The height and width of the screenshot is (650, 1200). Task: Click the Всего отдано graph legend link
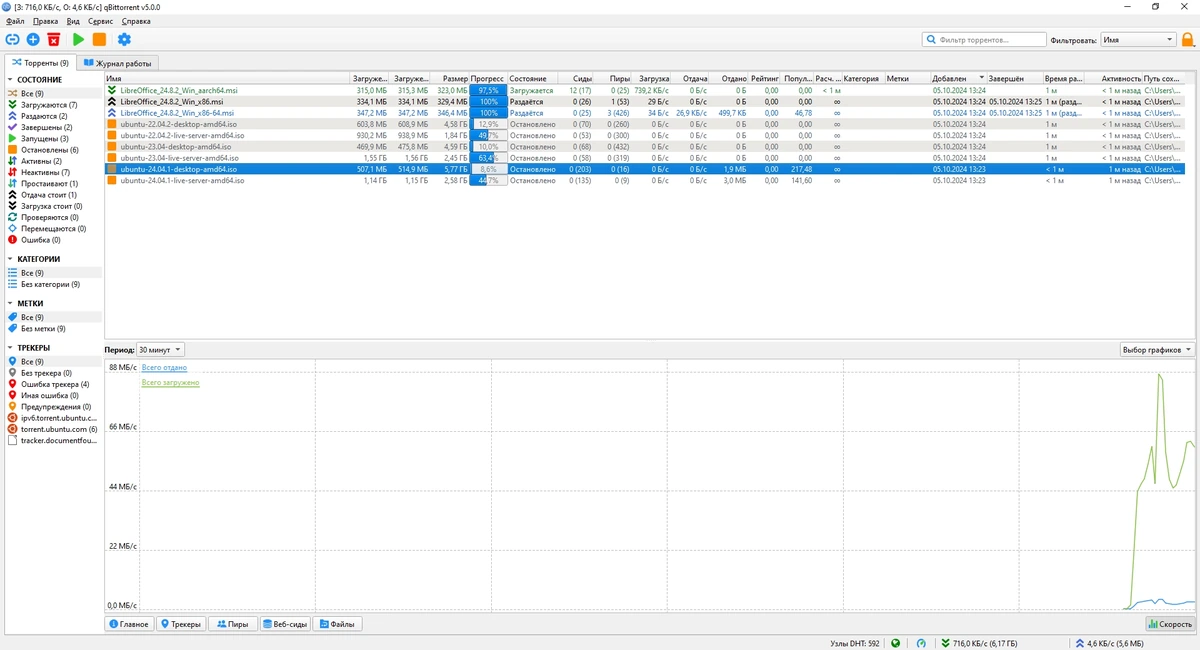(x=164, y=368)
